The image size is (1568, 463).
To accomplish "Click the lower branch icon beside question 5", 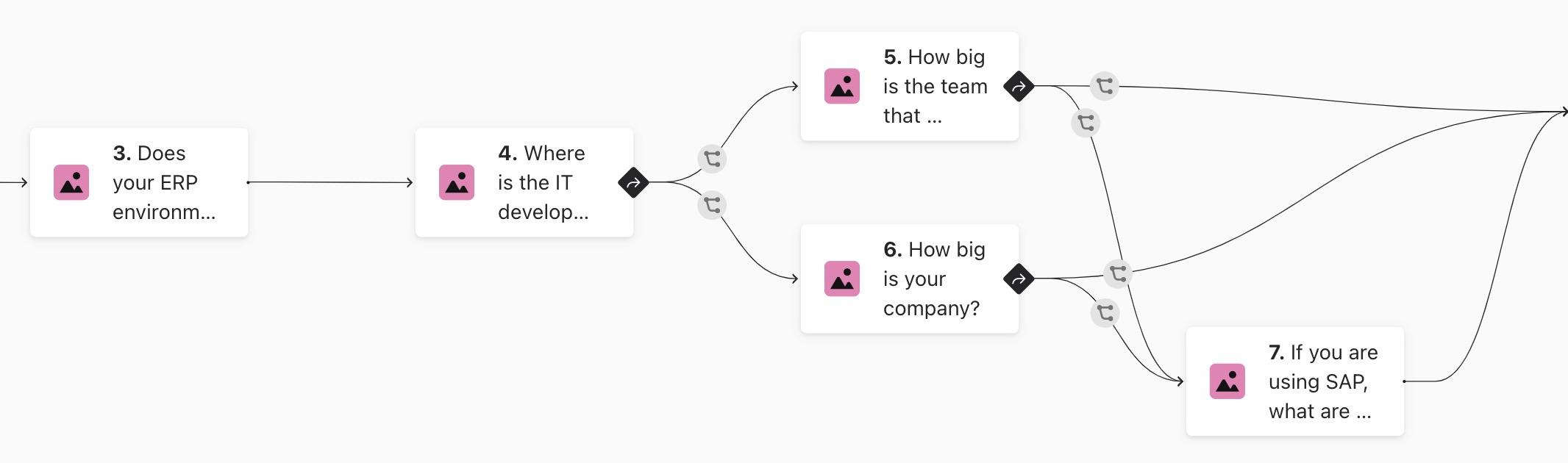I will pos(1086,123).
